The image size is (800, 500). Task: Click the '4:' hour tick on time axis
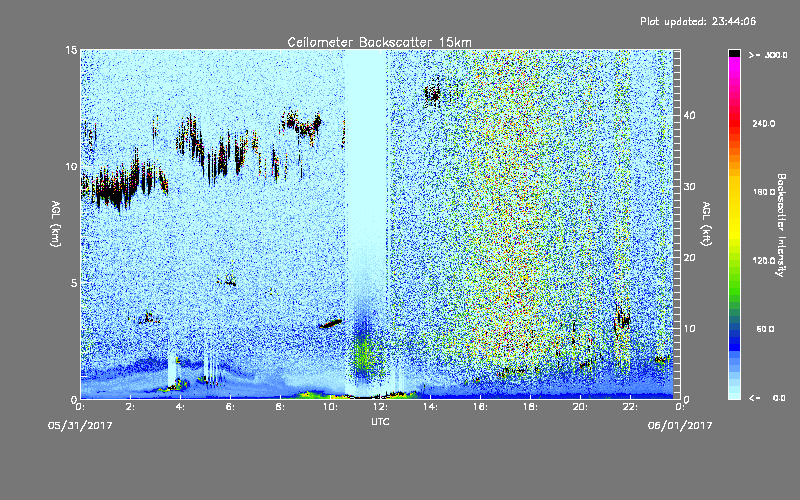pos(181,407)
